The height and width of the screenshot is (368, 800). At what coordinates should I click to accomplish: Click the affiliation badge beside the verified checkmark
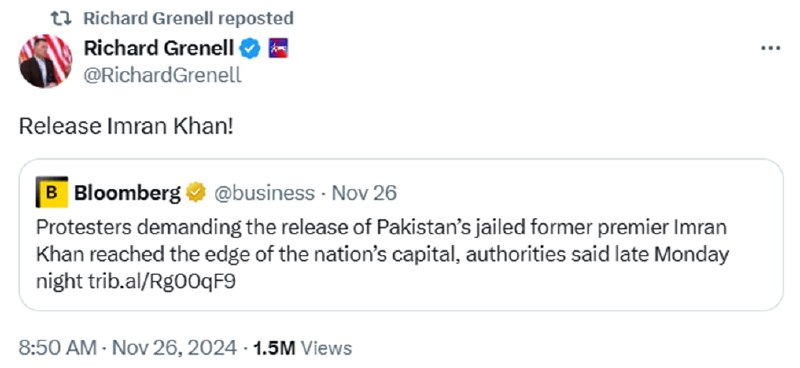[278, 48]
